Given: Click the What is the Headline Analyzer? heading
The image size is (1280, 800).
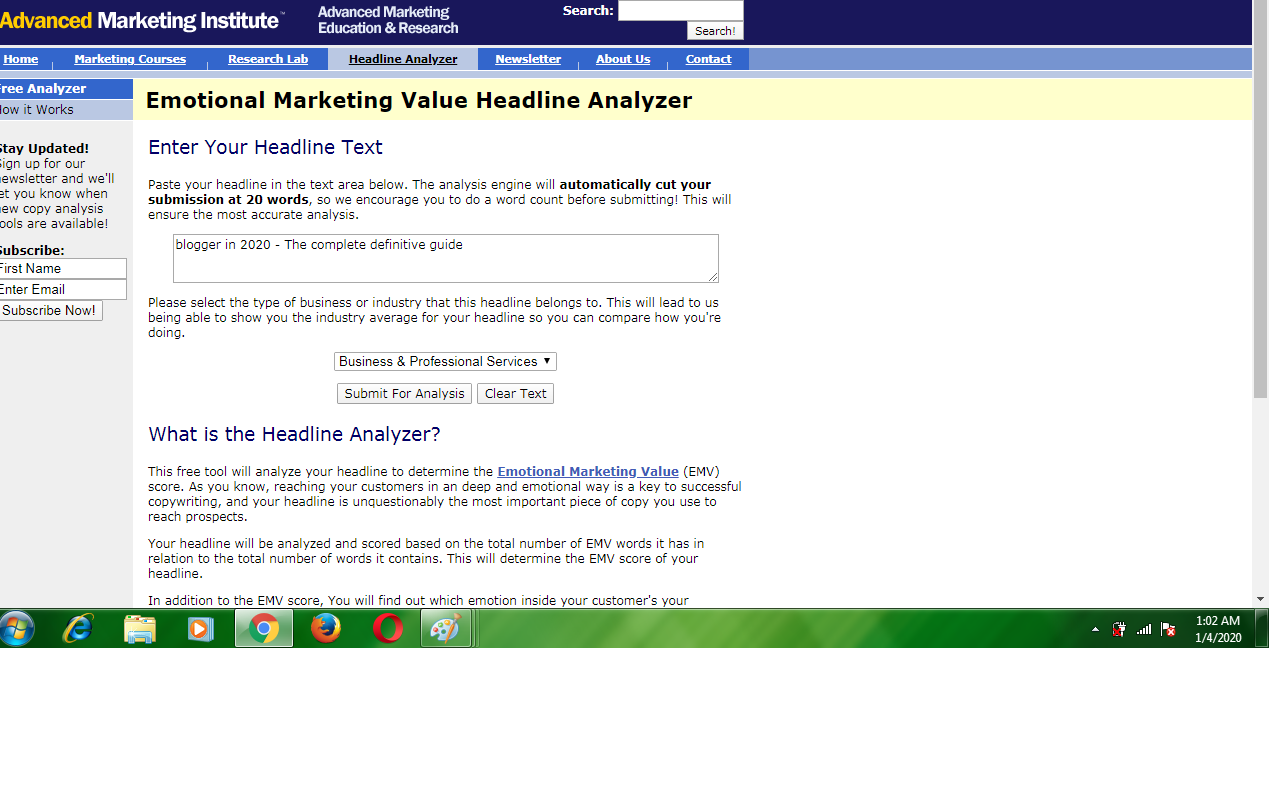Looking at the screenshot, I should click(x=294, y=434).
